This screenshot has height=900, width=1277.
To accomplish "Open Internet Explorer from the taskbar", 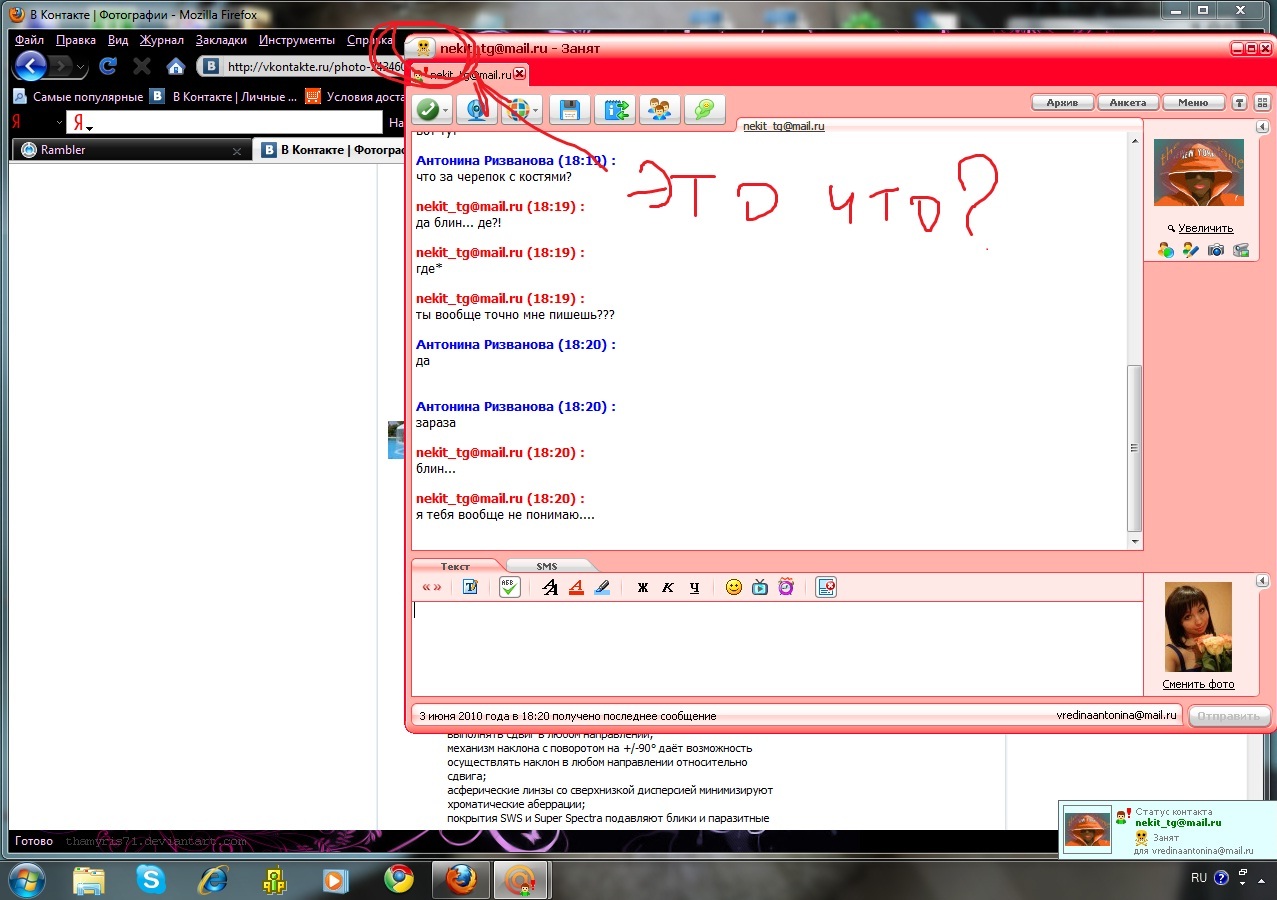I will pyautogui.click(x=213, y=879).
